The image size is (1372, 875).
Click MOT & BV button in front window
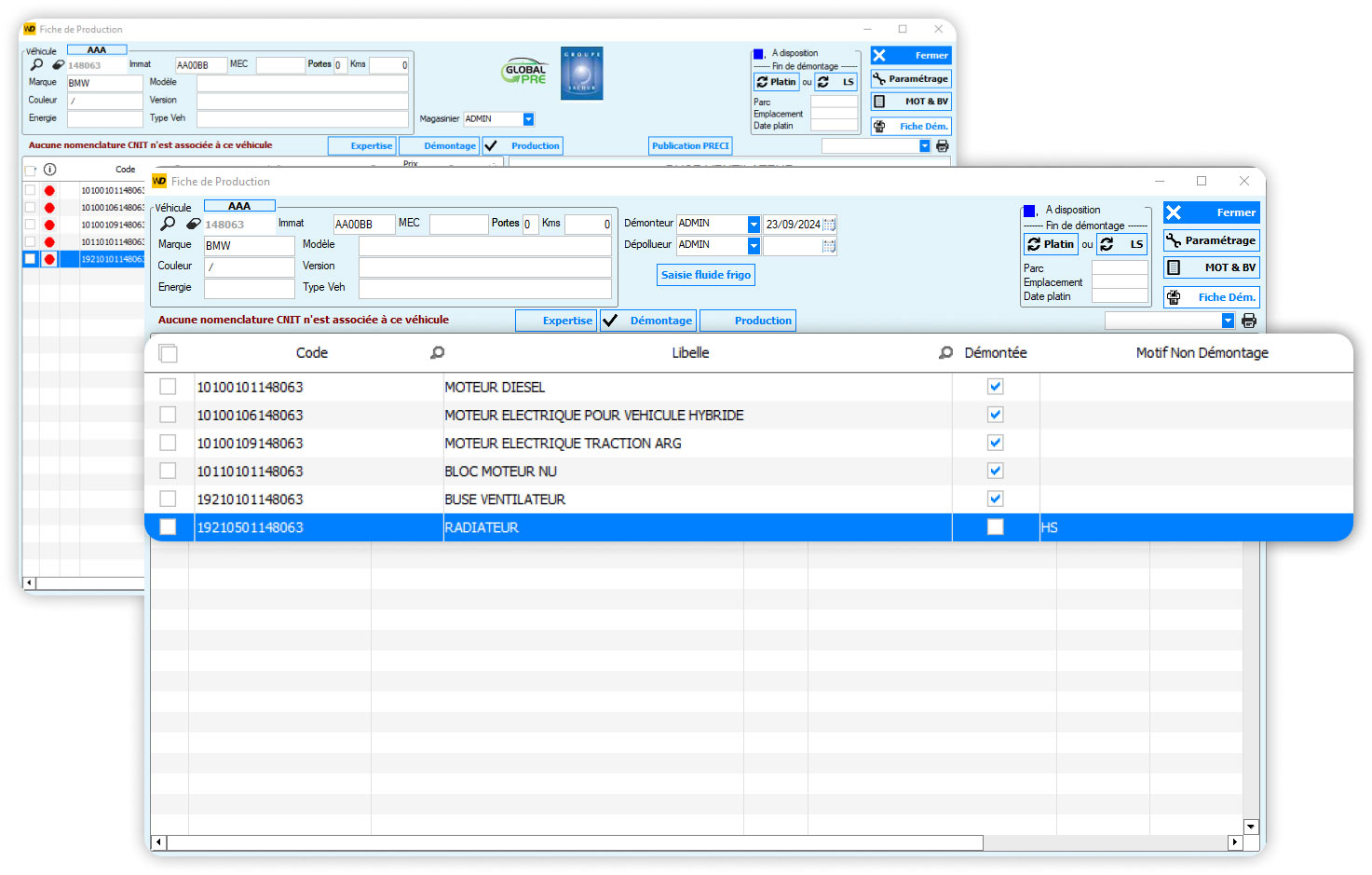[1211, 267]
